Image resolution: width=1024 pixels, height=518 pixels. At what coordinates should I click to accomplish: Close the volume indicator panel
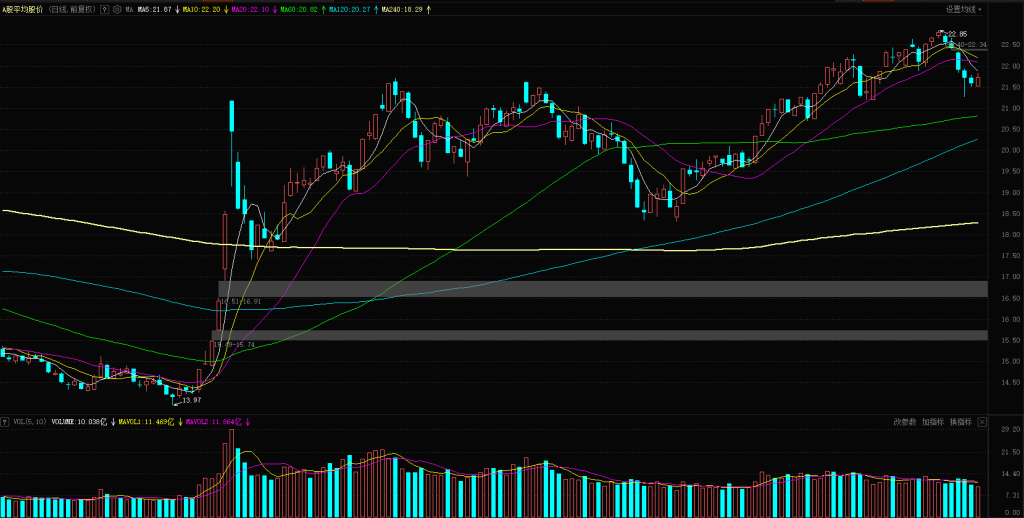coord(982,422)
